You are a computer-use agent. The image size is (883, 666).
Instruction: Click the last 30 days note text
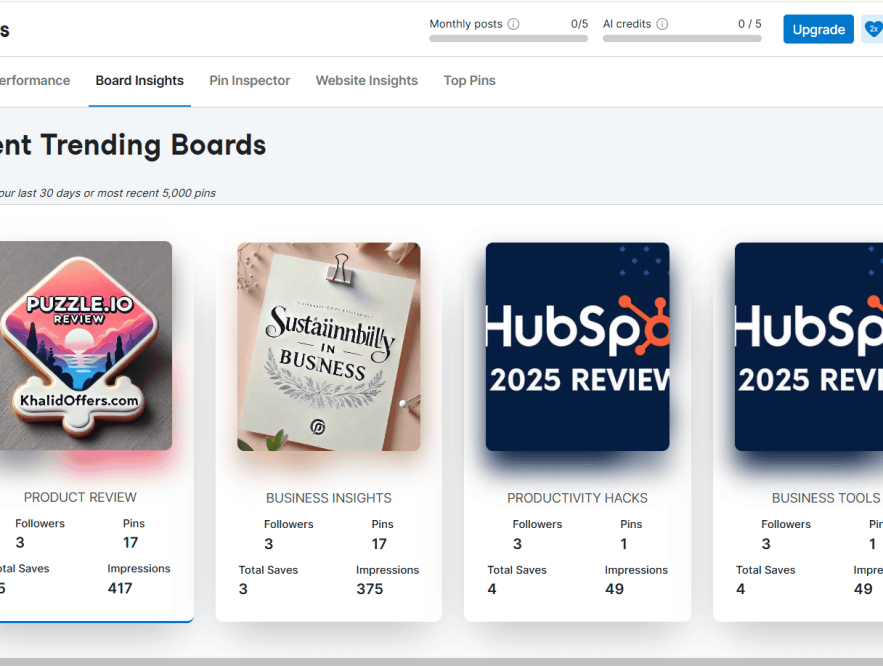[x=108, y=193]
